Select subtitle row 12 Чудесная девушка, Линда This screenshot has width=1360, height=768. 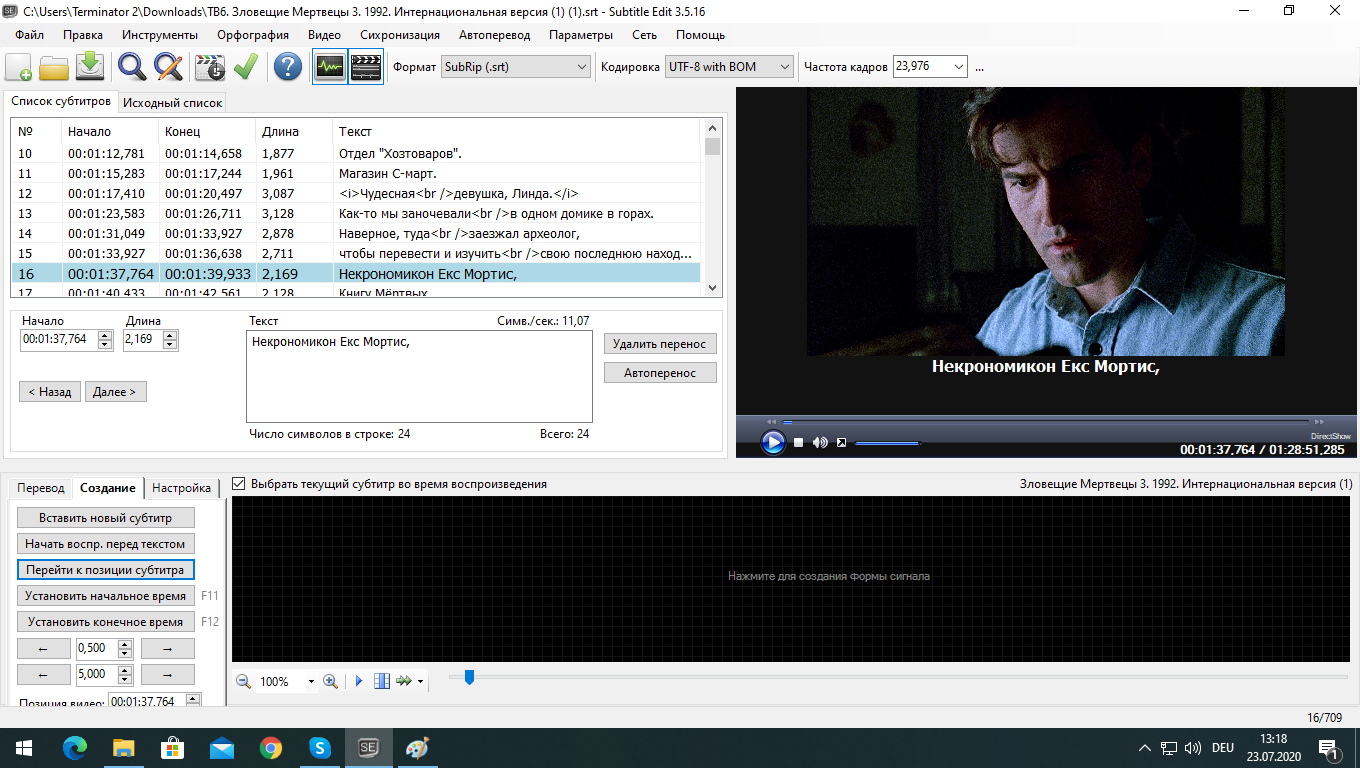pyautogui.click(x=355, y=193)
